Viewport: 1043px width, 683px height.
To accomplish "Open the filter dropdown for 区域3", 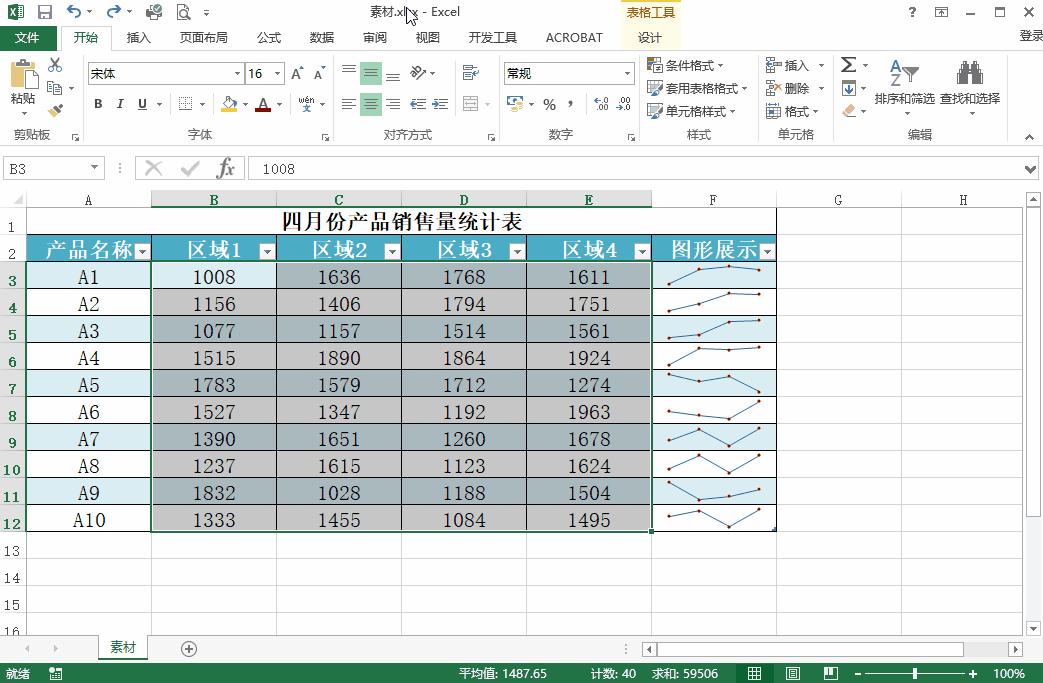I will point(517,251).
